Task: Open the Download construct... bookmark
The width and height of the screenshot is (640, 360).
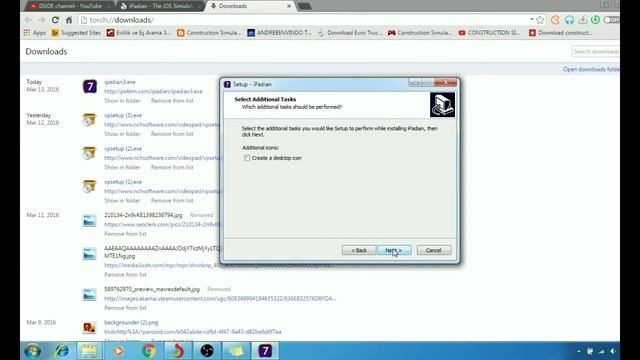Action: (x=560, y=33)
